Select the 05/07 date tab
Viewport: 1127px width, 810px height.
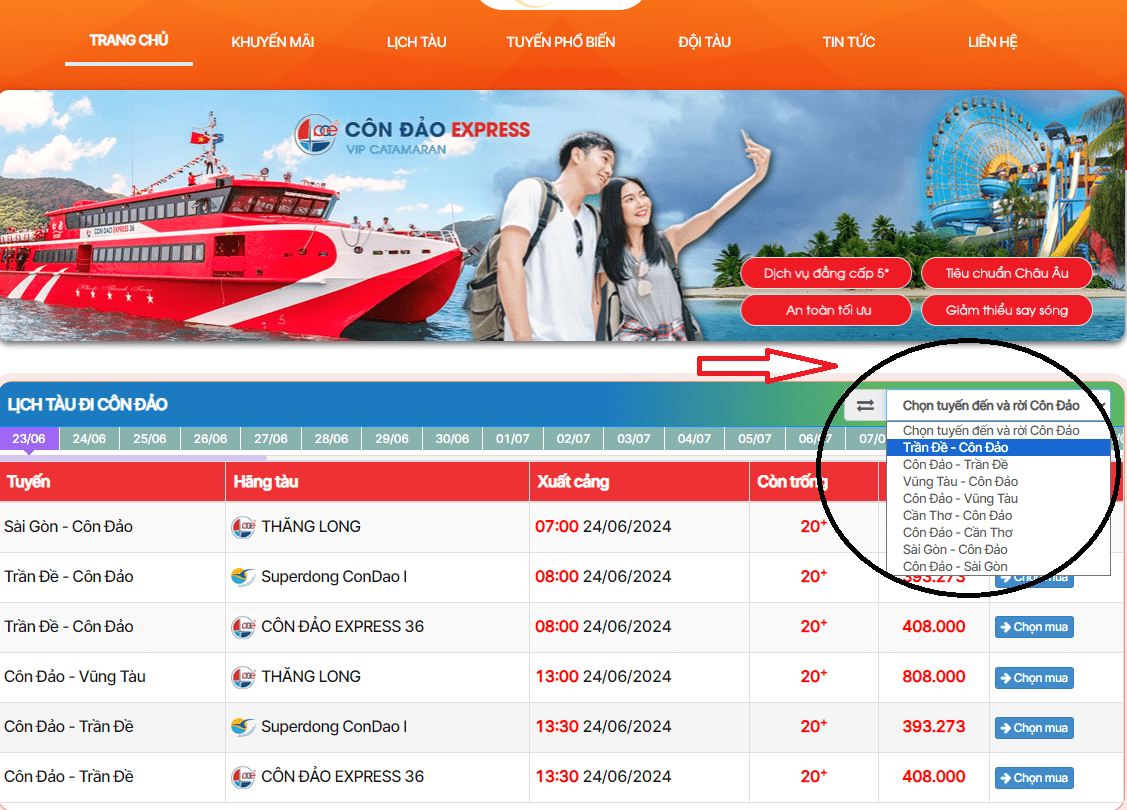coord(755,438)
